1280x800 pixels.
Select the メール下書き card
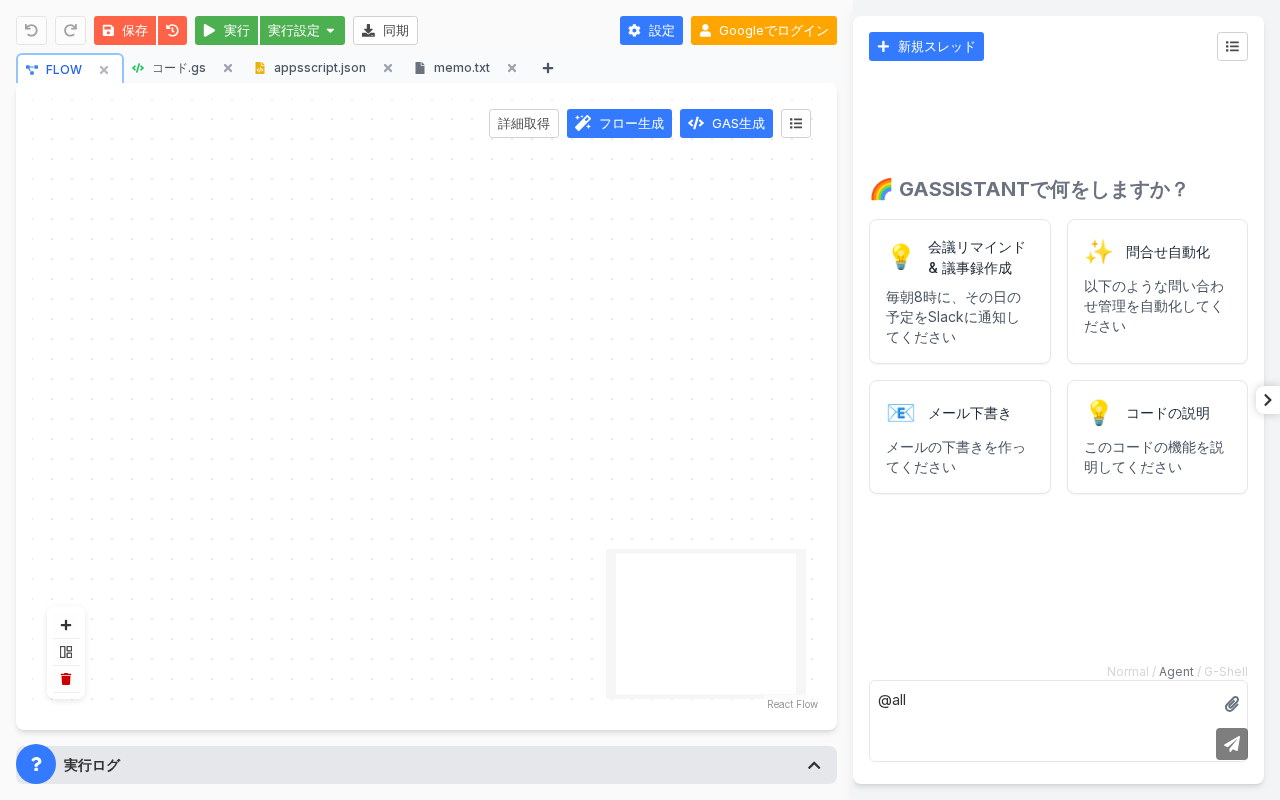960,437
